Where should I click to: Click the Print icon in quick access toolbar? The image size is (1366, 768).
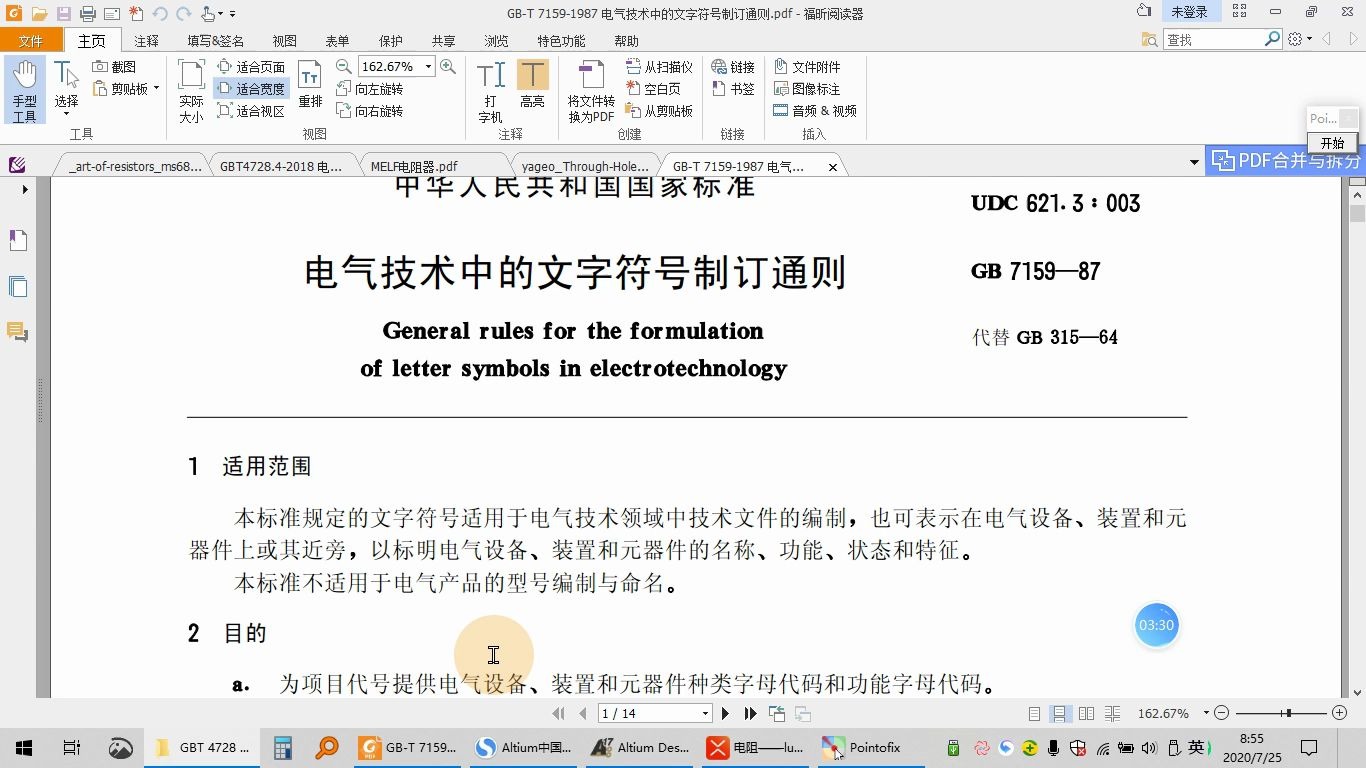(87, 13)
